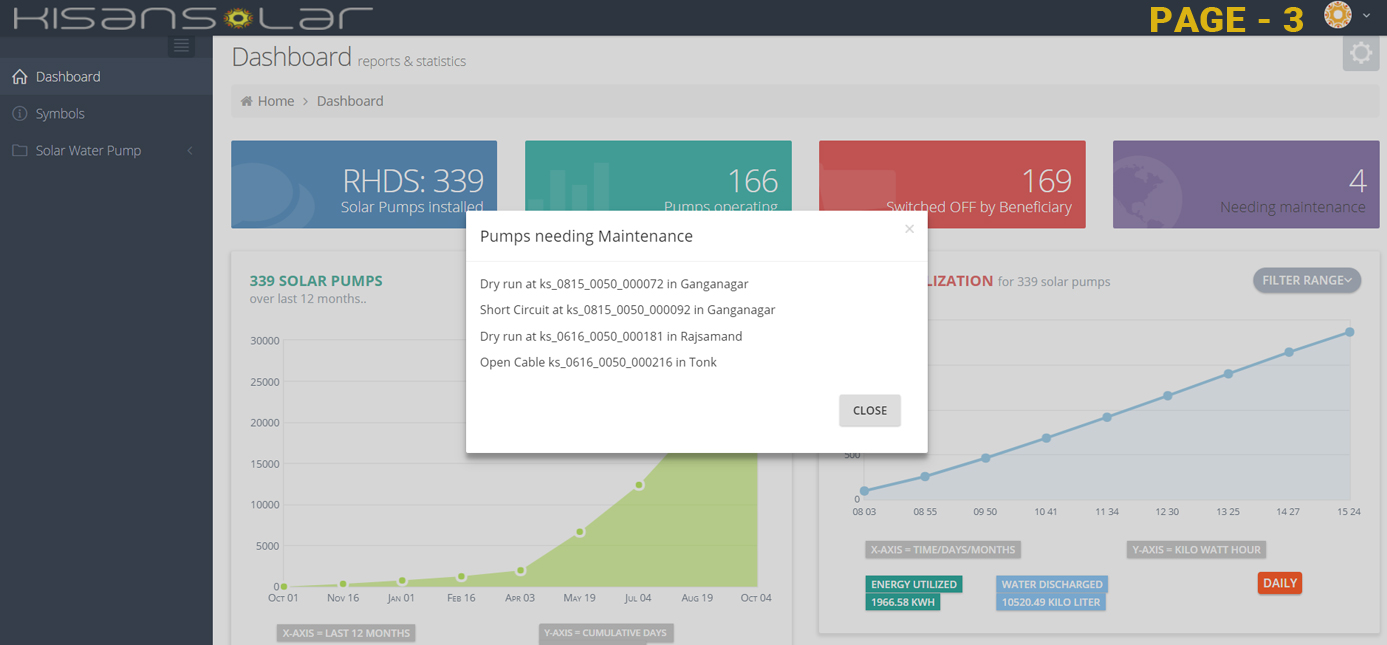Screen dimensions: 1387x645
Task: Select Dashboard in the sidebar menu
Action: click(x=68, y=77)
